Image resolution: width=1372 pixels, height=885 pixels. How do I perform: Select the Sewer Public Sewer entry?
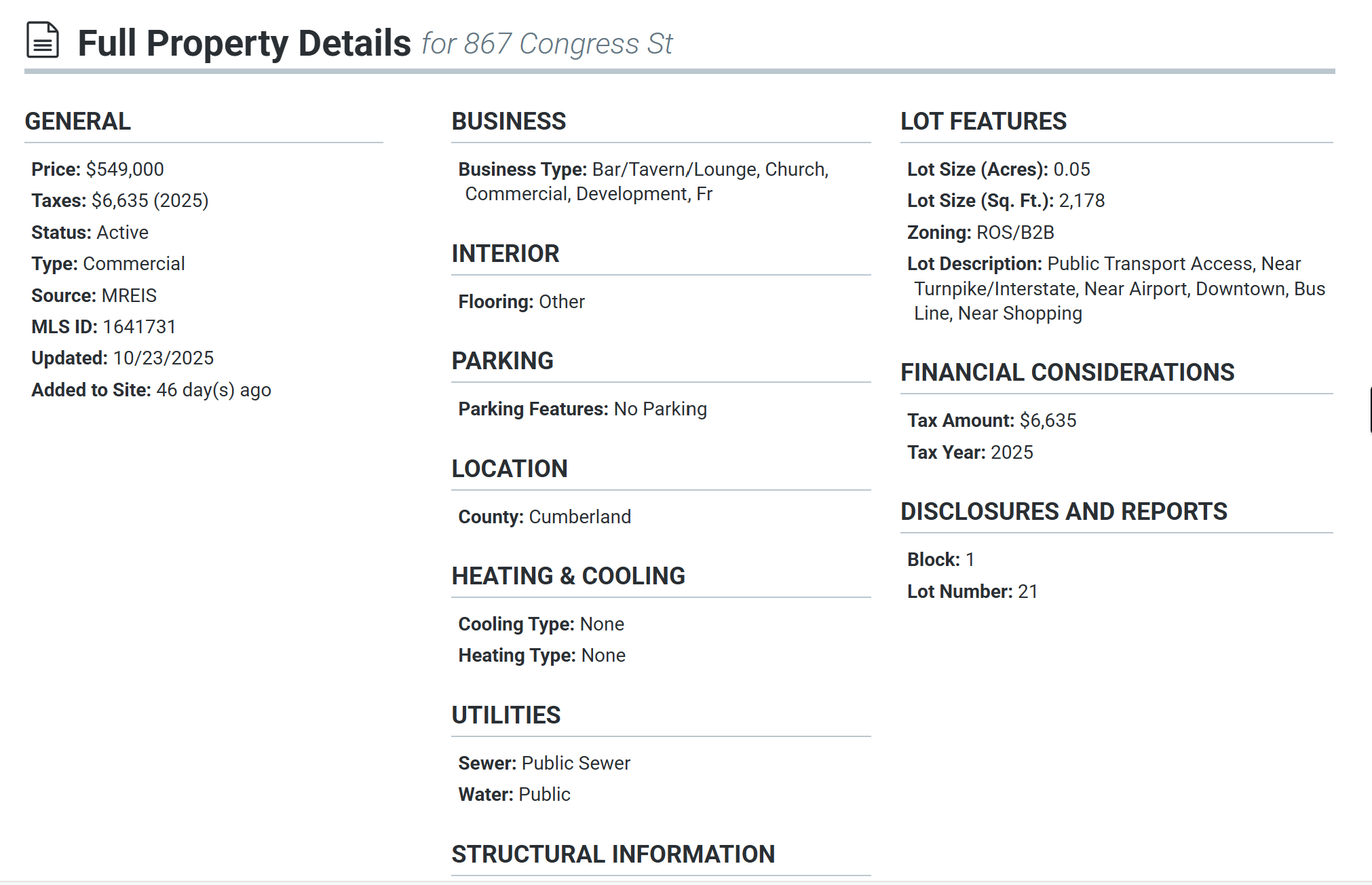click(x=544, y=763)
